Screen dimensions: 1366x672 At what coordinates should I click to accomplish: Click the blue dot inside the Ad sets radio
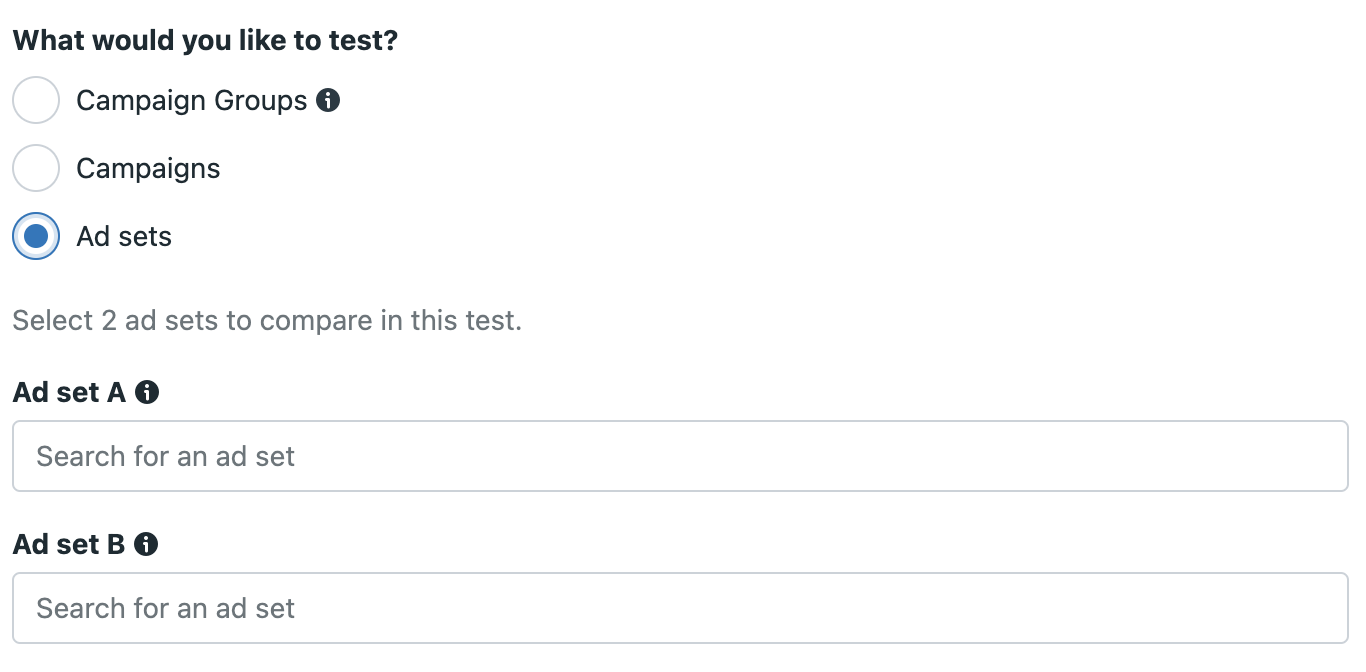[36, 236]
